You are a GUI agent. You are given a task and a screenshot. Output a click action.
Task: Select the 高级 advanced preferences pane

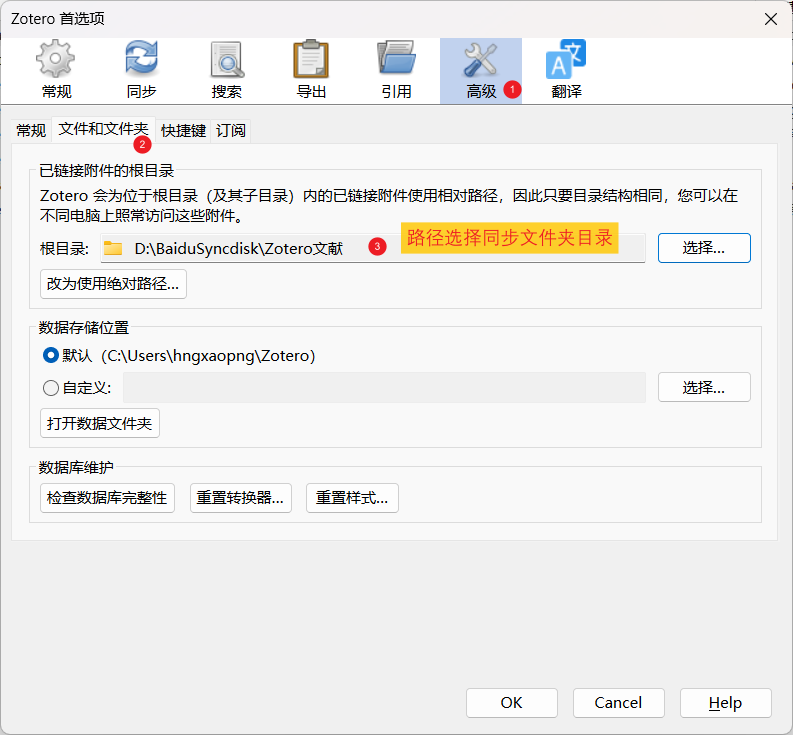point(481,70)
